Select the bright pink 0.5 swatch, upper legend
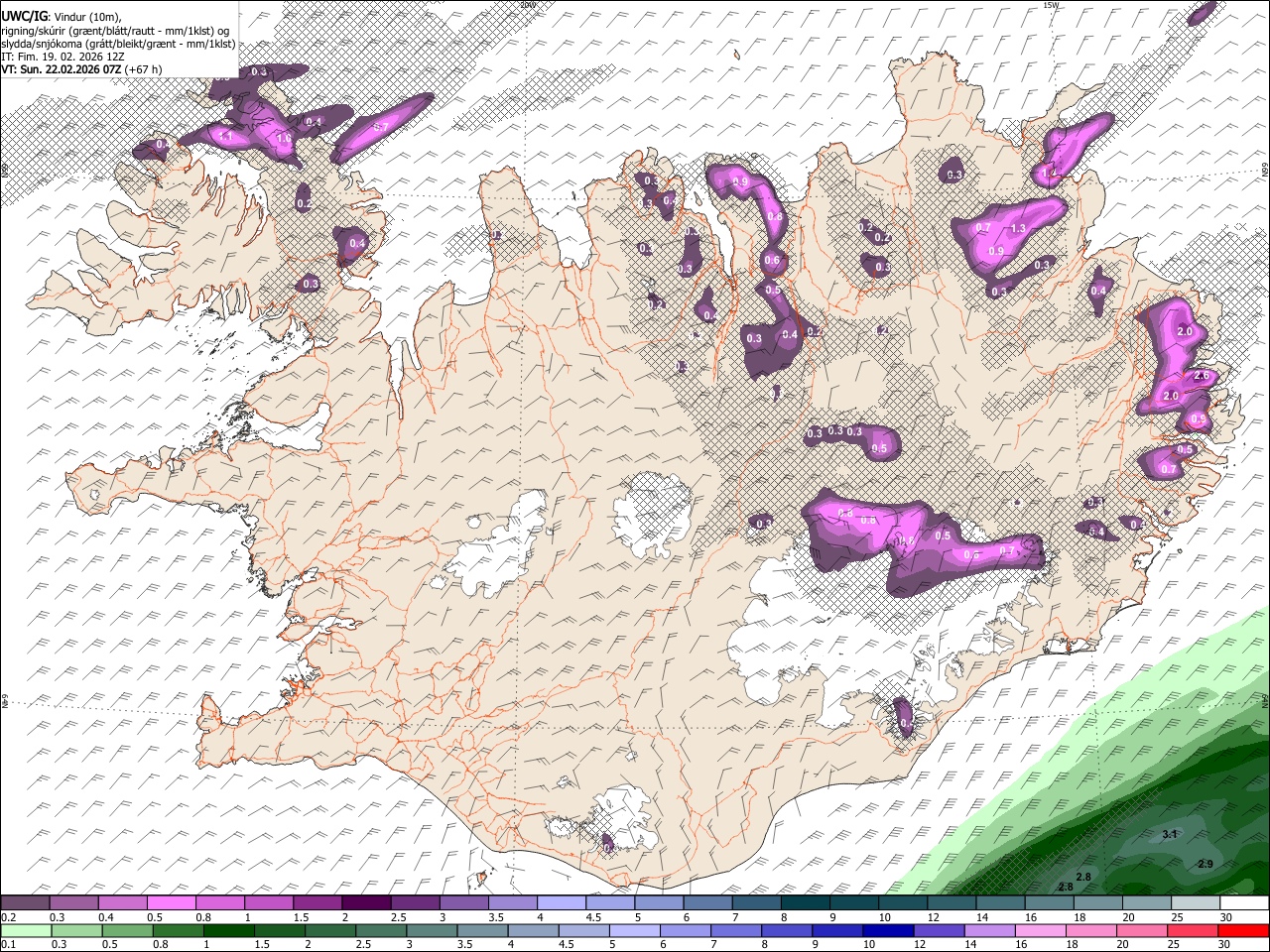 (172, 902)
